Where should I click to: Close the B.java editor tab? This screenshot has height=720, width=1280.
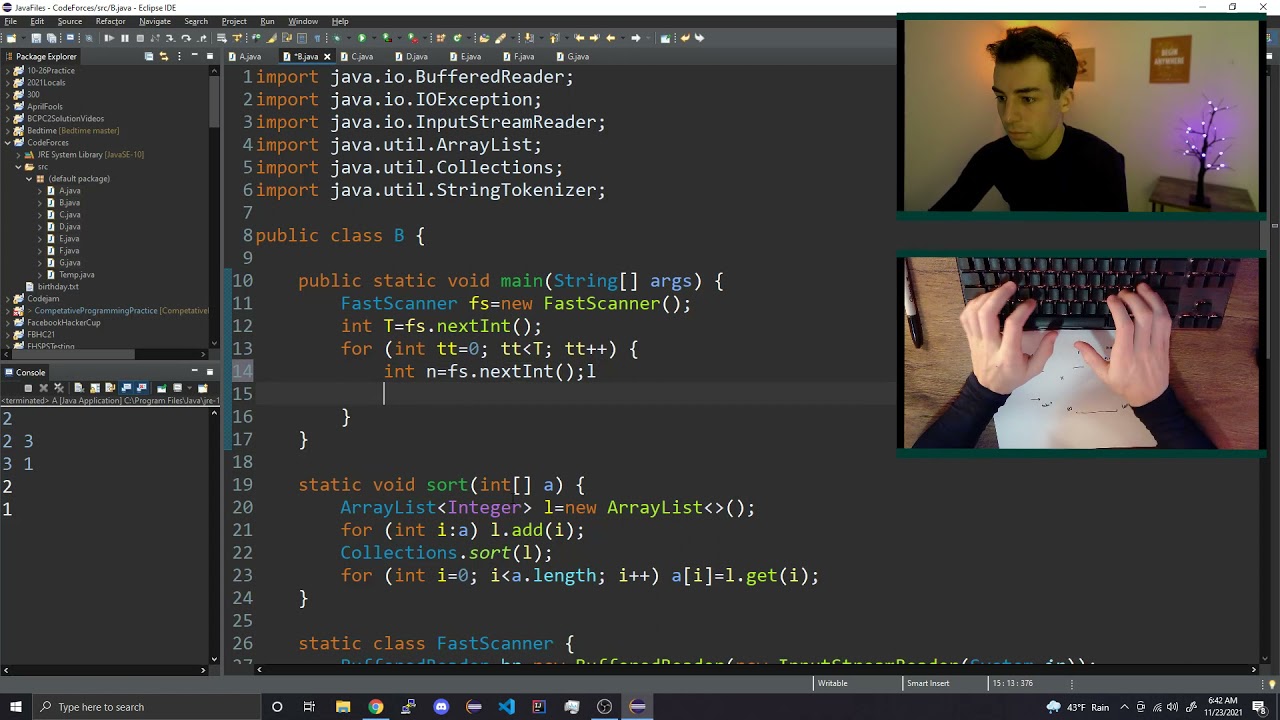click(x=327, y=57)
